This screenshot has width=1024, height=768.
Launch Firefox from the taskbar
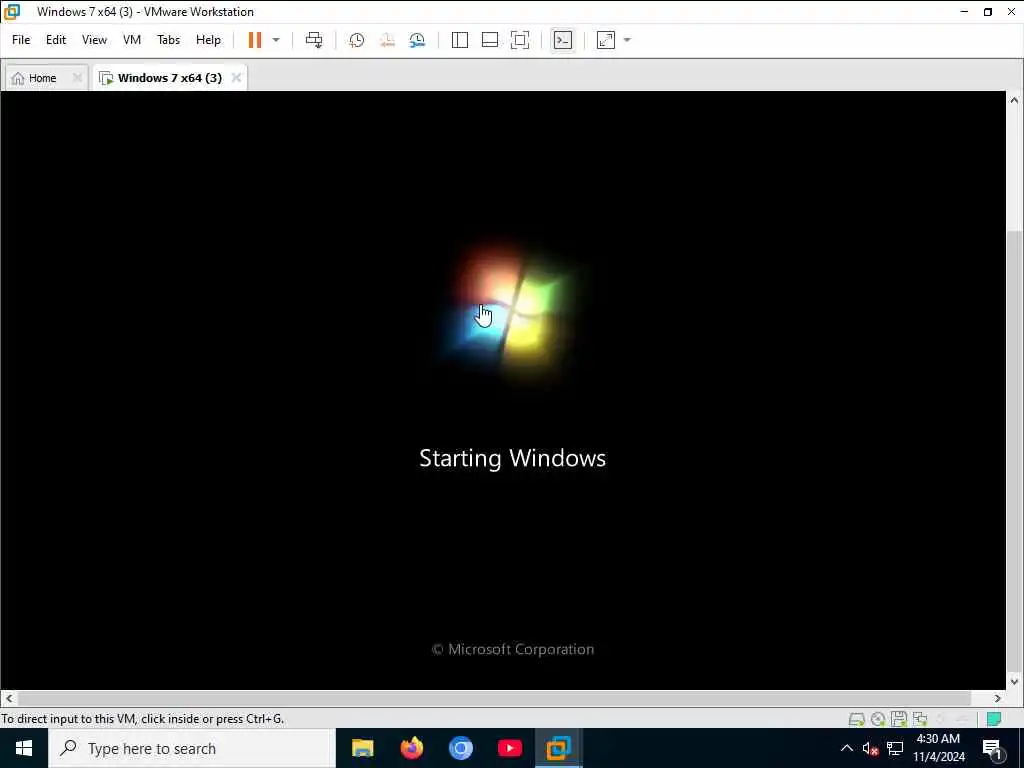(x=411, y=748)
